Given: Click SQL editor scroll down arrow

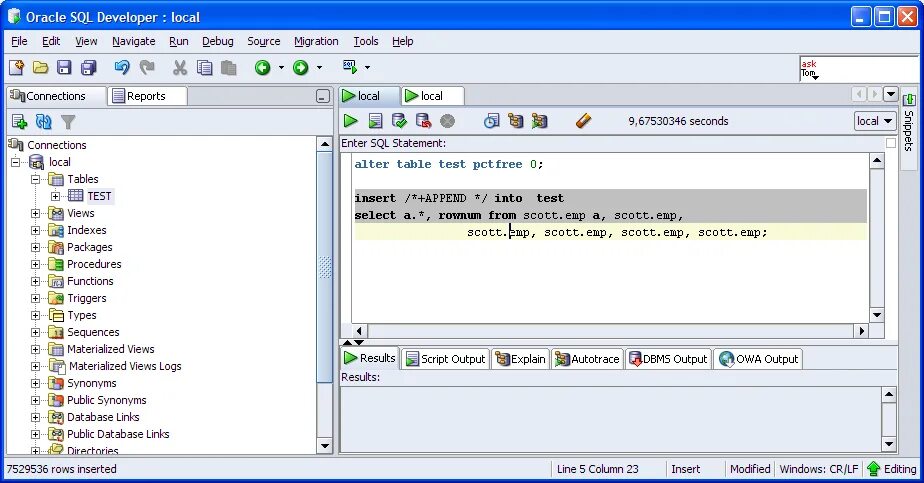Looking at the screenshot, I should pos(877,315).
